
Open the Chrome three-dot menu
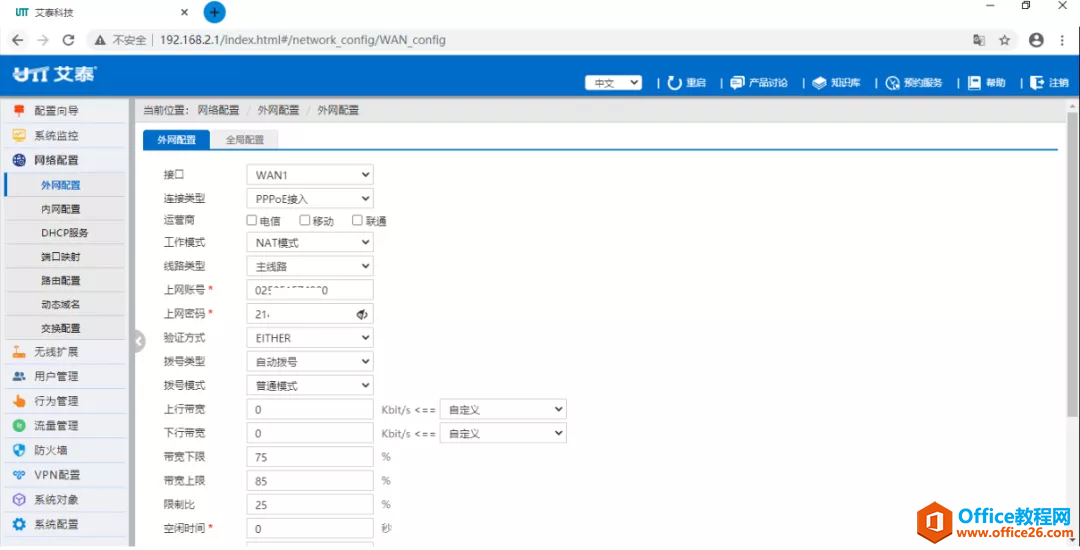click(x=1062, y=40)
